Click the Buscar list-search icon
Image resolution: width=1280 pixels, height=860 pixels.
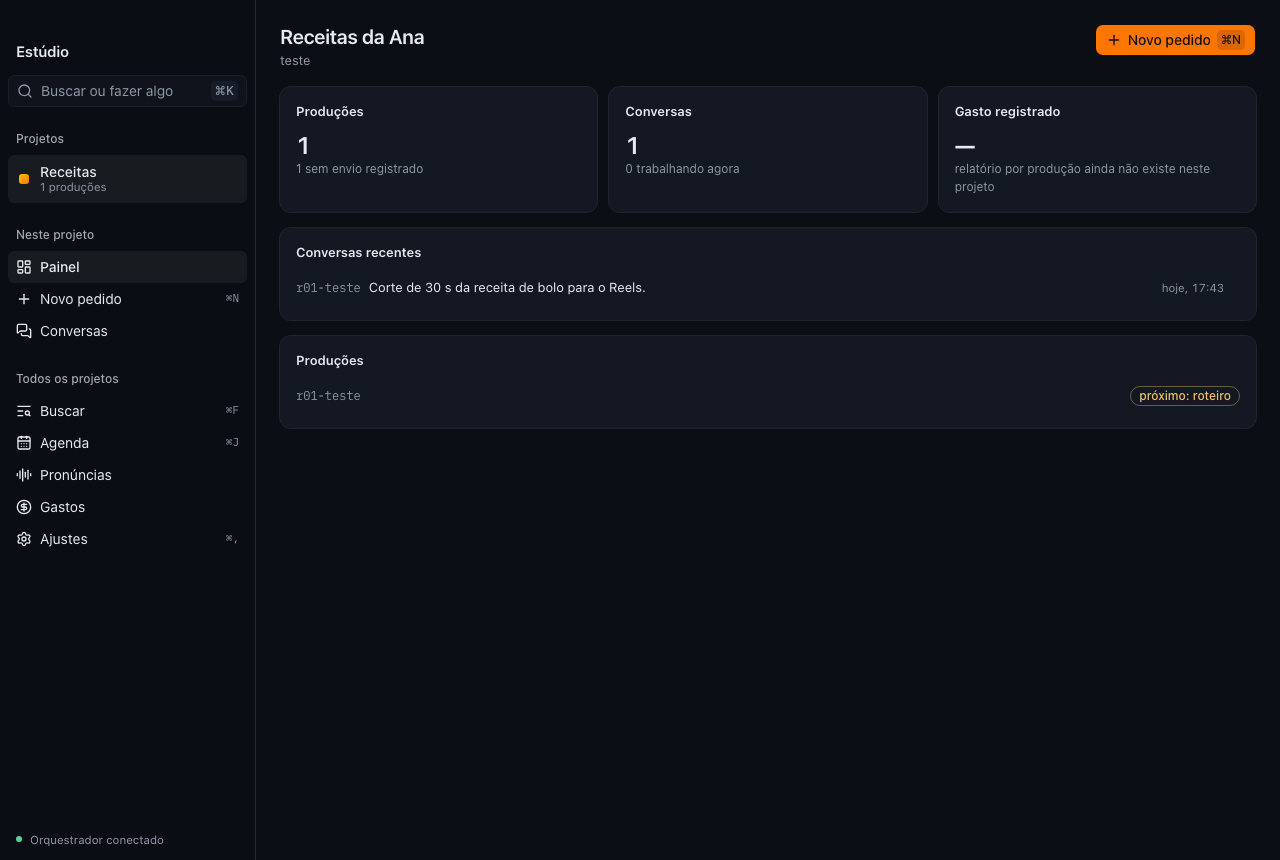[x=24, y=411]
